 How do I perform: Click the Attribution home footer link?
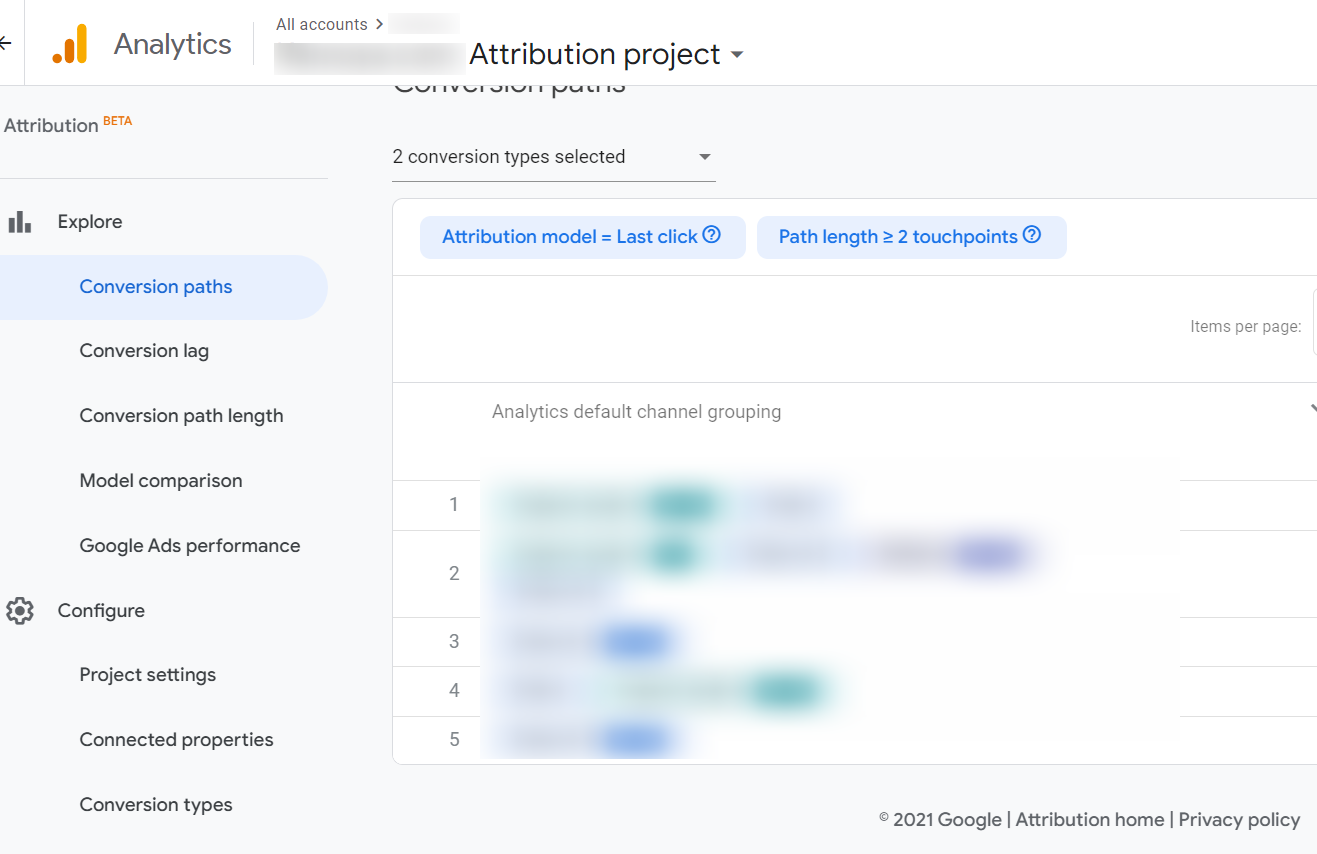tap(1090, 820)
